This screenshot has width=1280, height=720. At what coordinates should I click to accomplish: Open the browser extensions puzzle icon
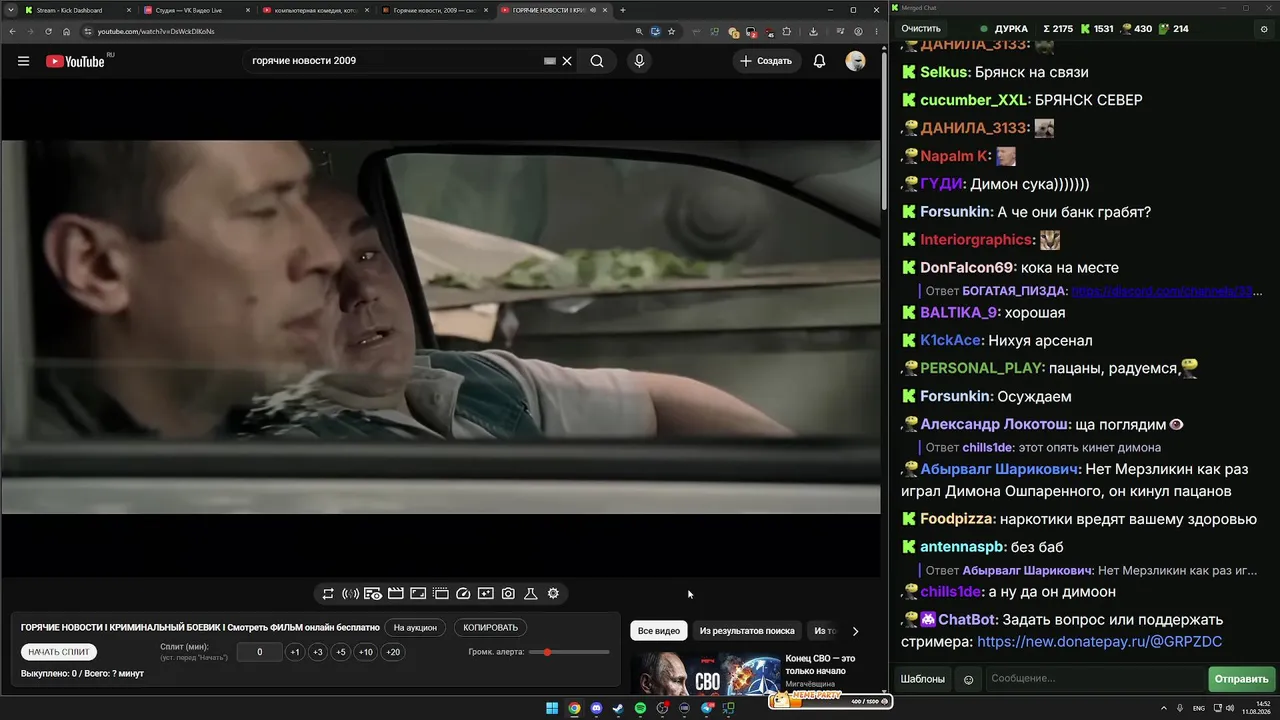coord(787,31)
